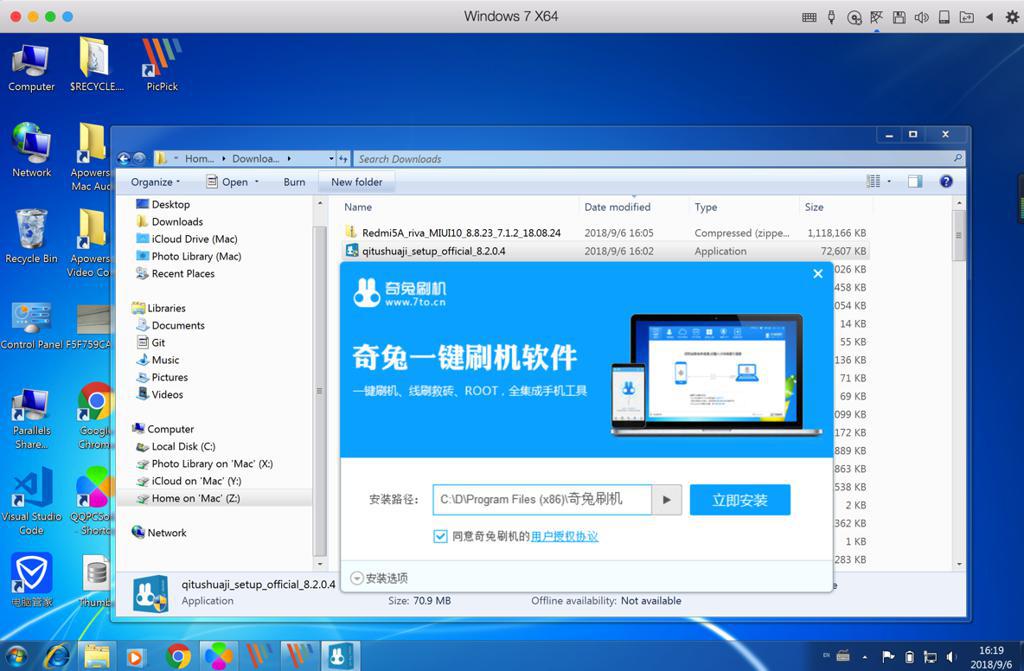Select qitushuaji_setup_official_8.2.0.4 file row

point(605,251)
